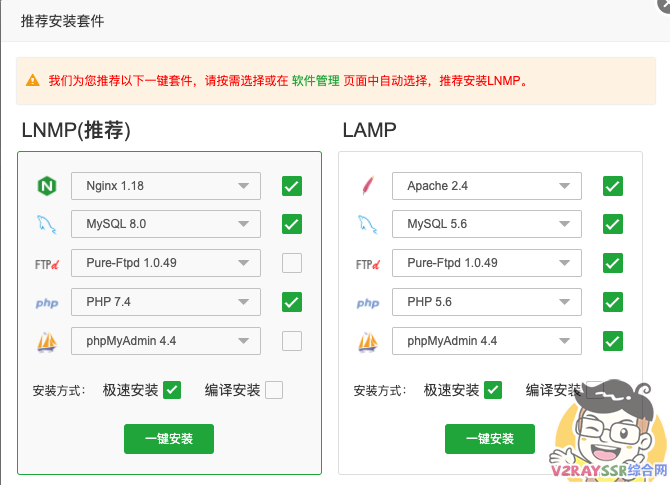
Task: Click the MySQL dolphin icon in LNMP
Action: [x=46, y=224]
